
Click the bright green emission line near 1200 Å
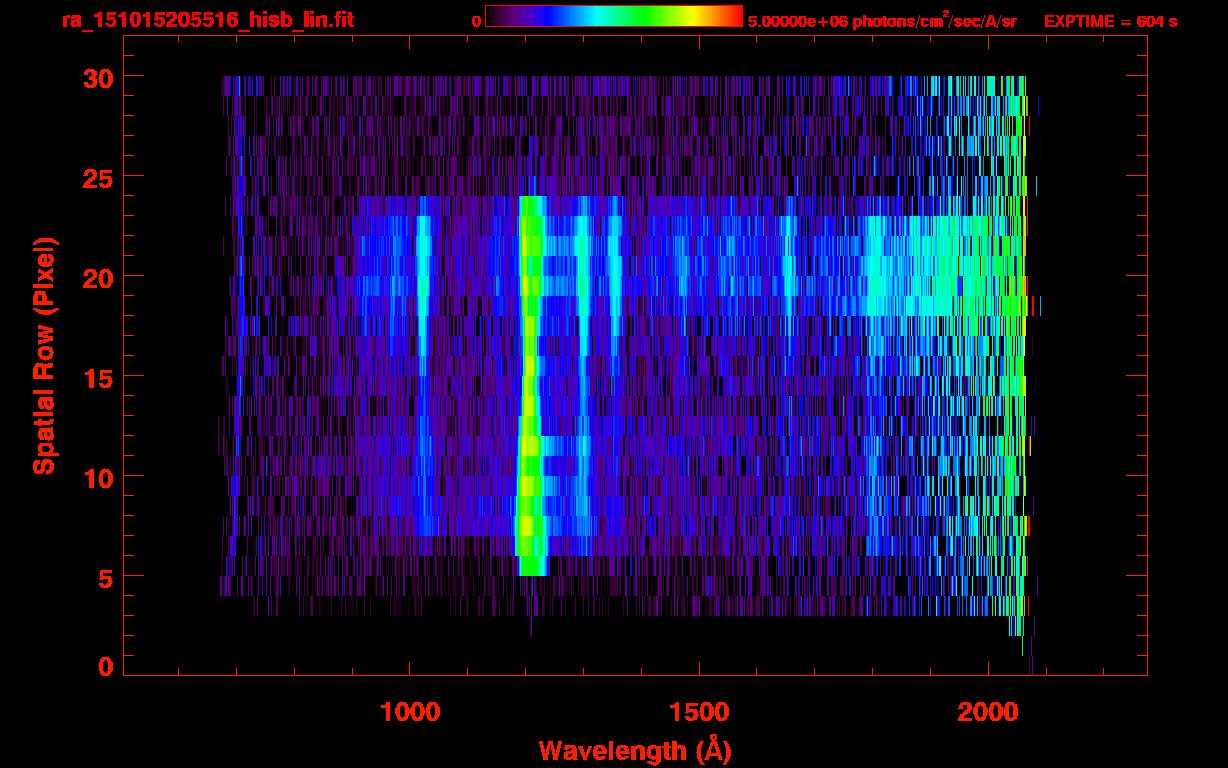coord(530,380)
